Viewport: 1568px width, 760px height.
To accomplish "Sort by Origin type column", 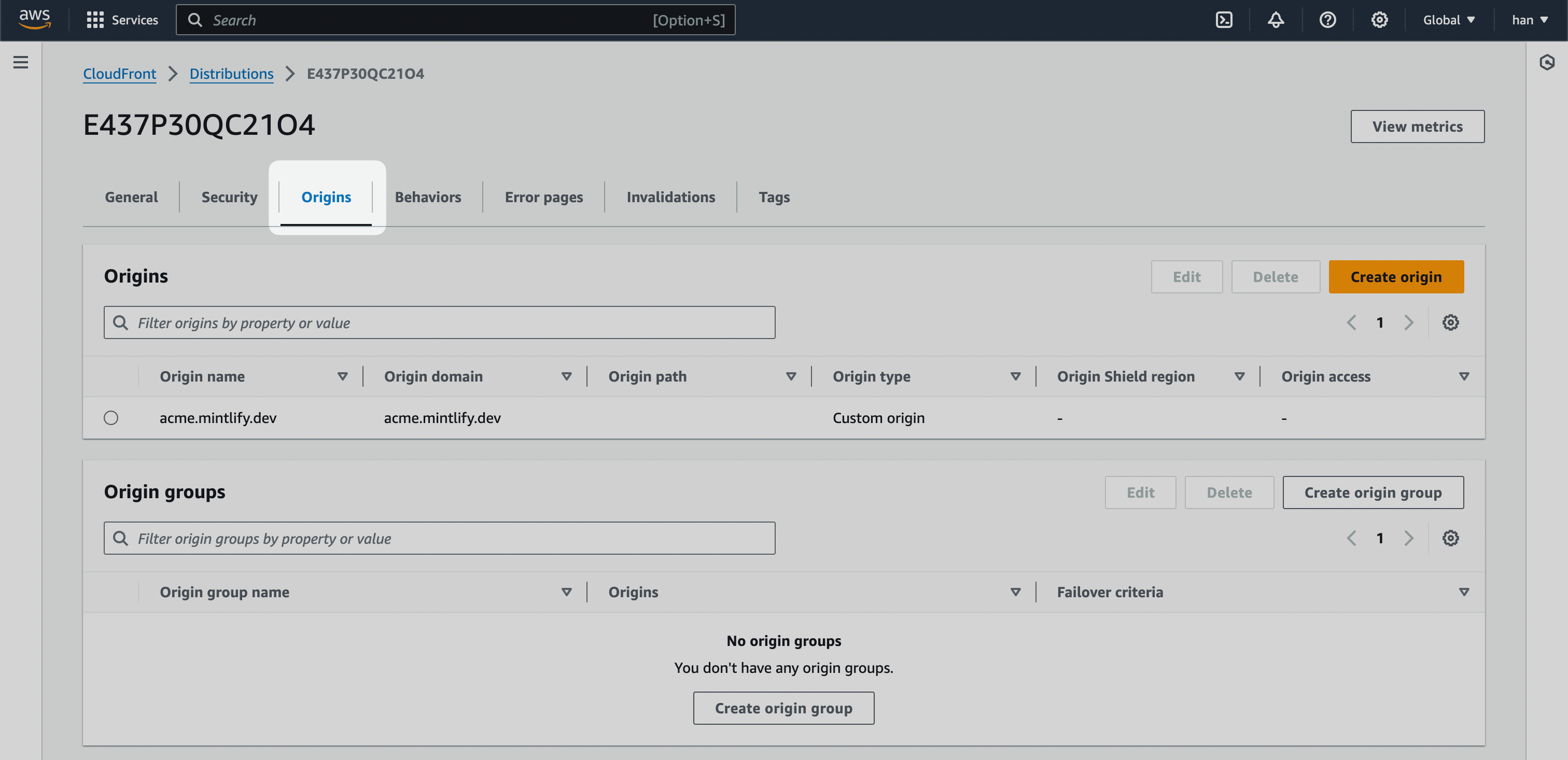I will point(1015,377).
